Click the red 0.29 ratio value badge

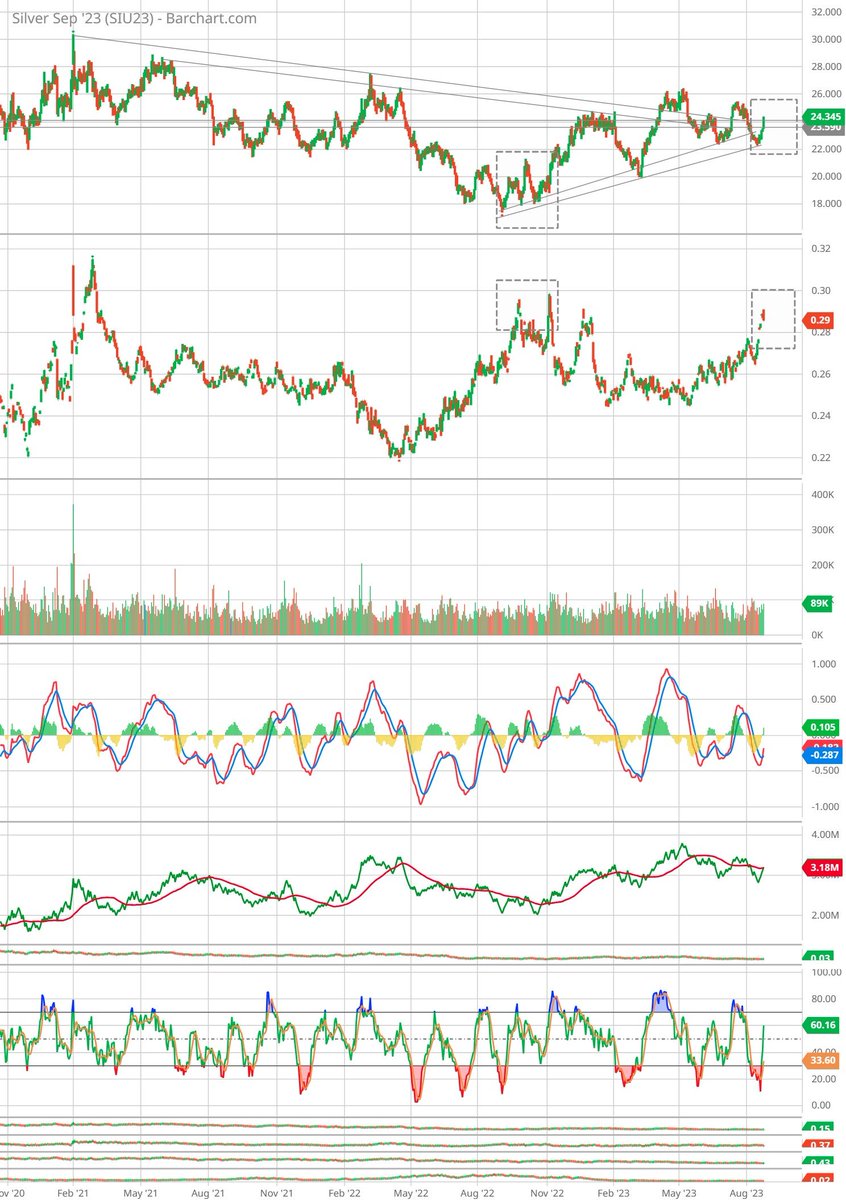(821, 320)
